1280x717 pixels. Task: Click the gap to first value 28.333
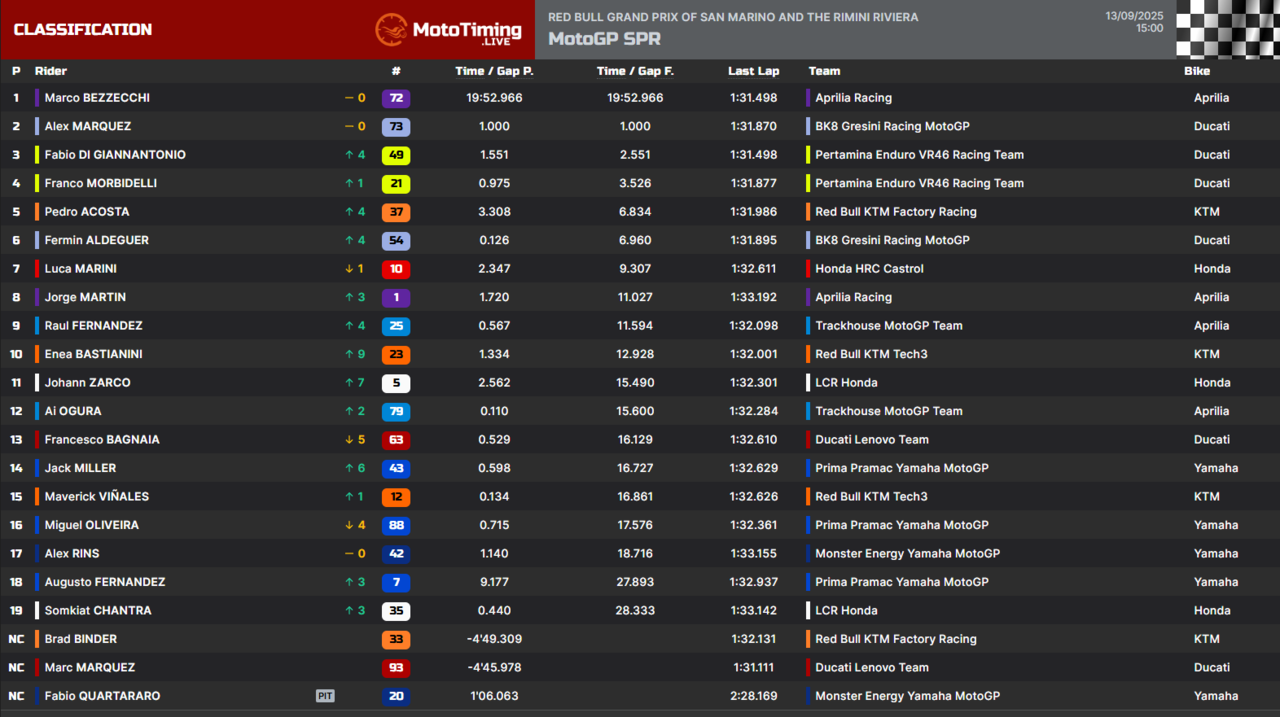point(635,611)
